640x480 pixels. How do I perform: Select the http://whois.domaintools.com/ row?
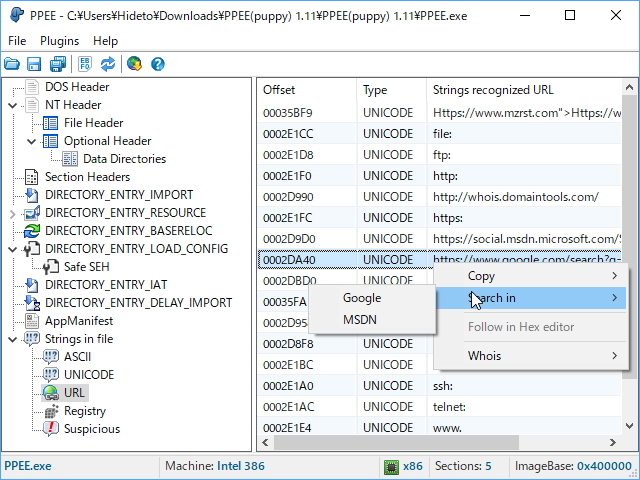(439, 197)
